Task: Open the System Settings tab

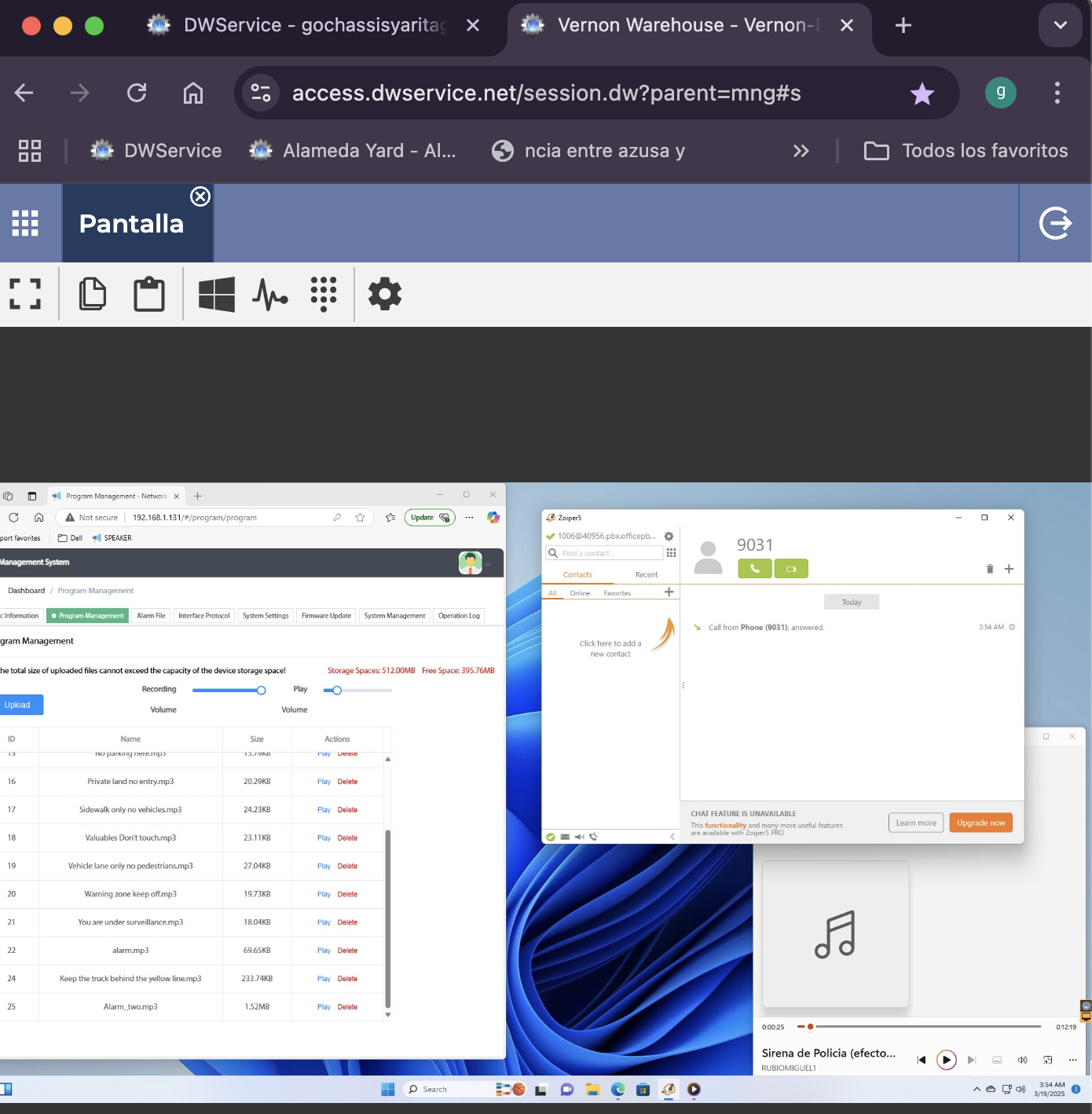Action: tap(266, 616)
